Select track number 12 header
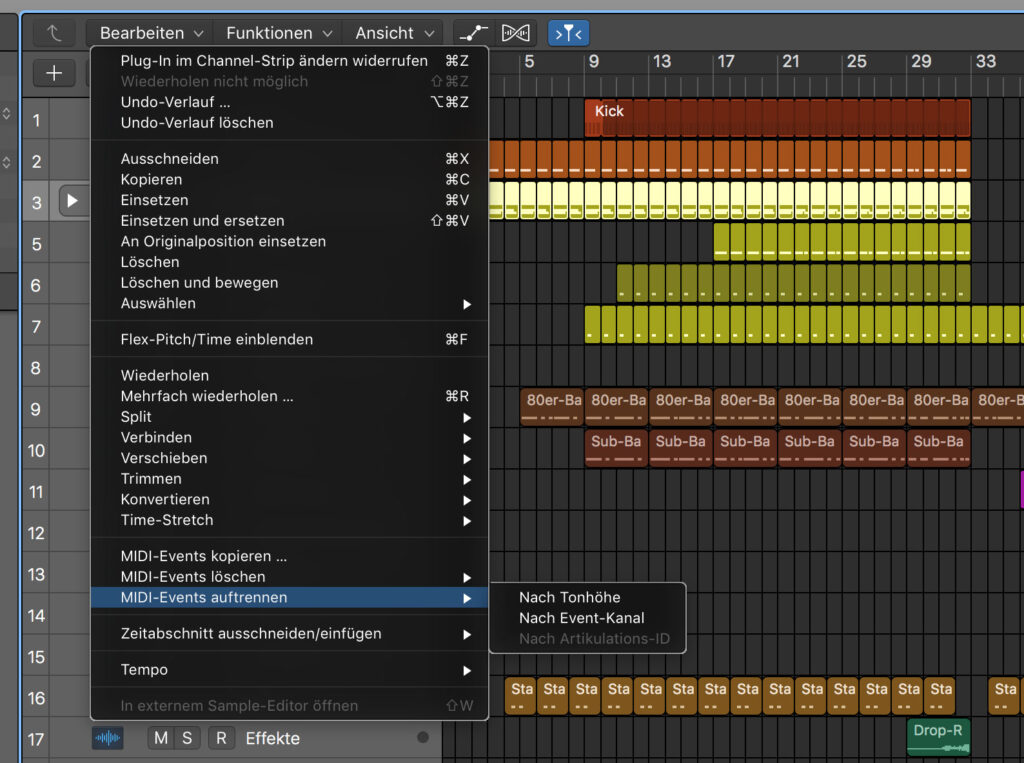Image resolution: width=1024 pixels, height=763 pixels. tap(36, 533)
